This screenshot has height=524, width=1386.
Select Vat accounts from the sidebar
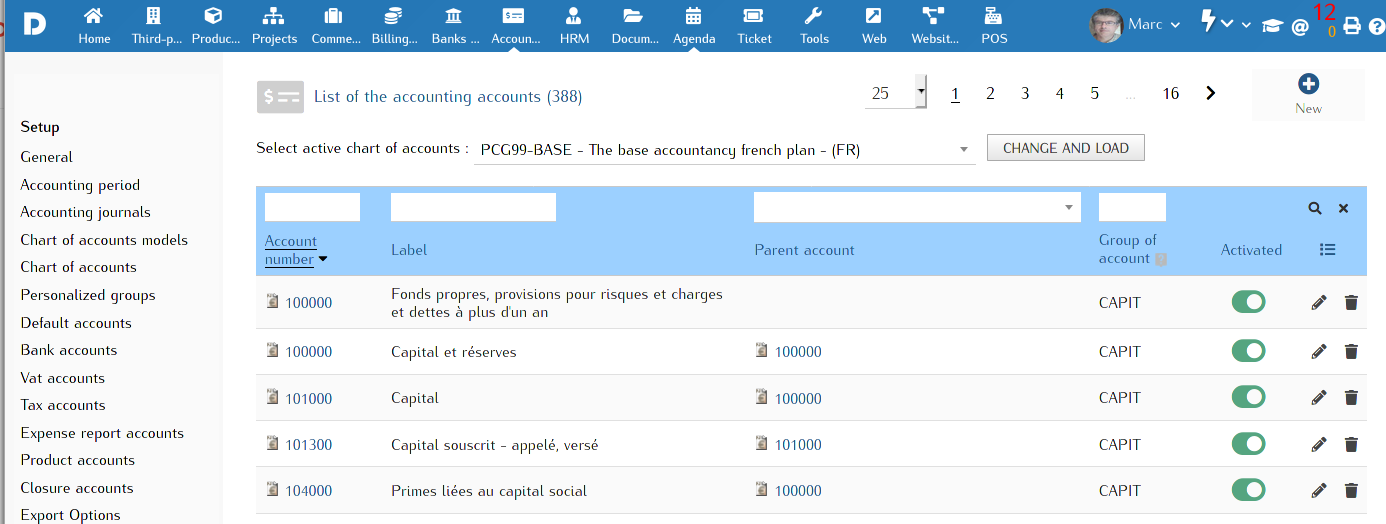coord(62,378)
